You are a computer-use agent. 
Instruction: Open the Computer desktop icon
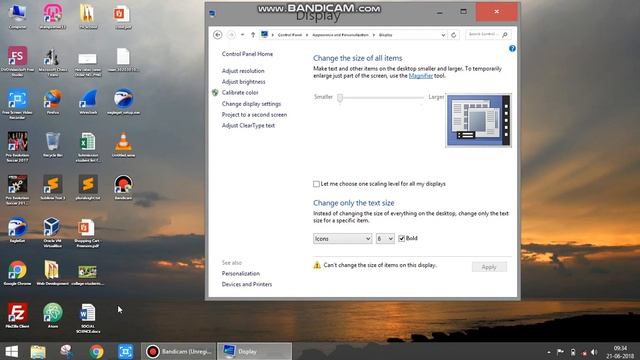click(x=18, y=17)
